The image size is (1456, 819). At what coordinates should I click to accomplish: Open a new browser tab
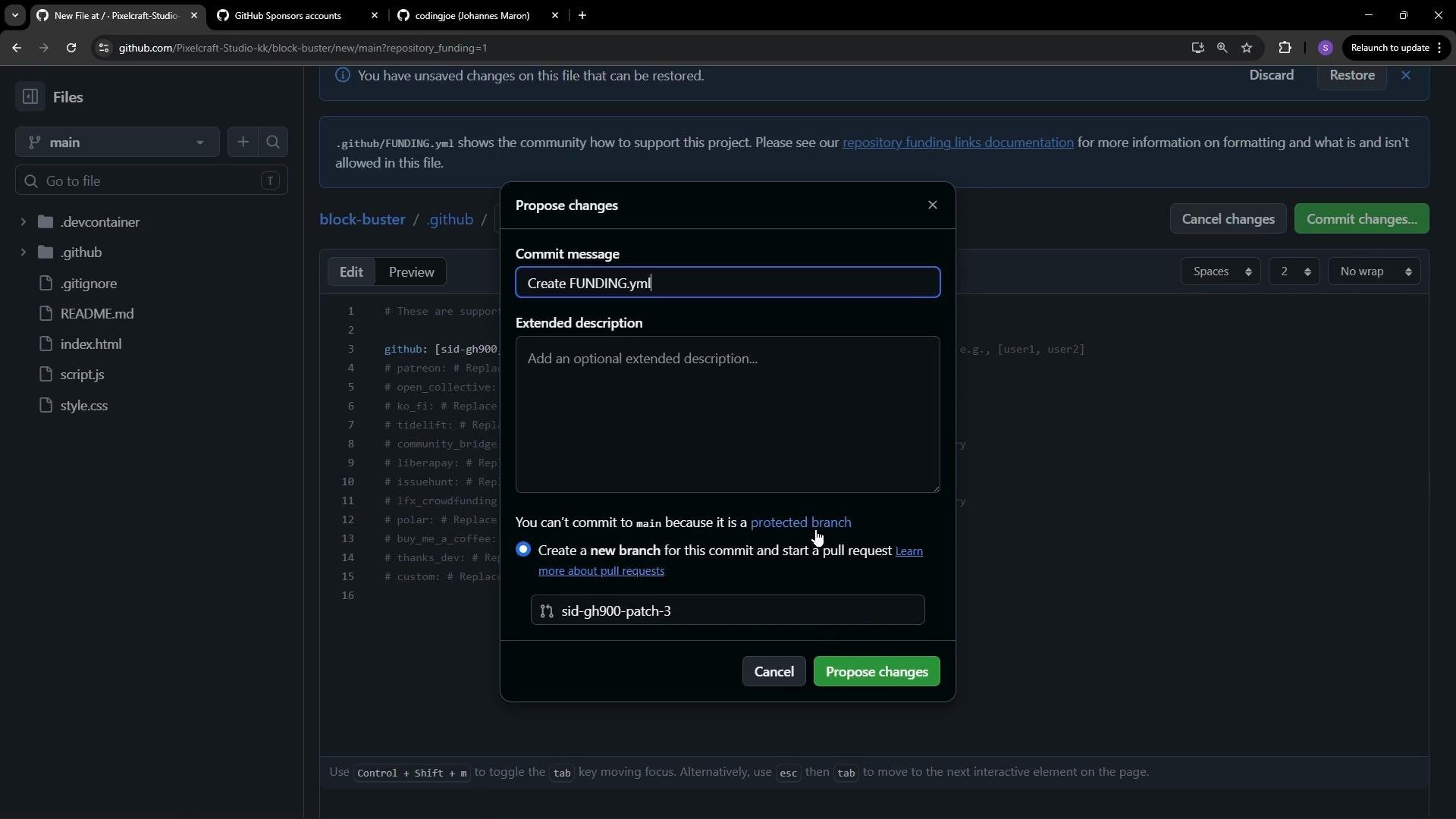pyautogui.click(x=582, y=15)
